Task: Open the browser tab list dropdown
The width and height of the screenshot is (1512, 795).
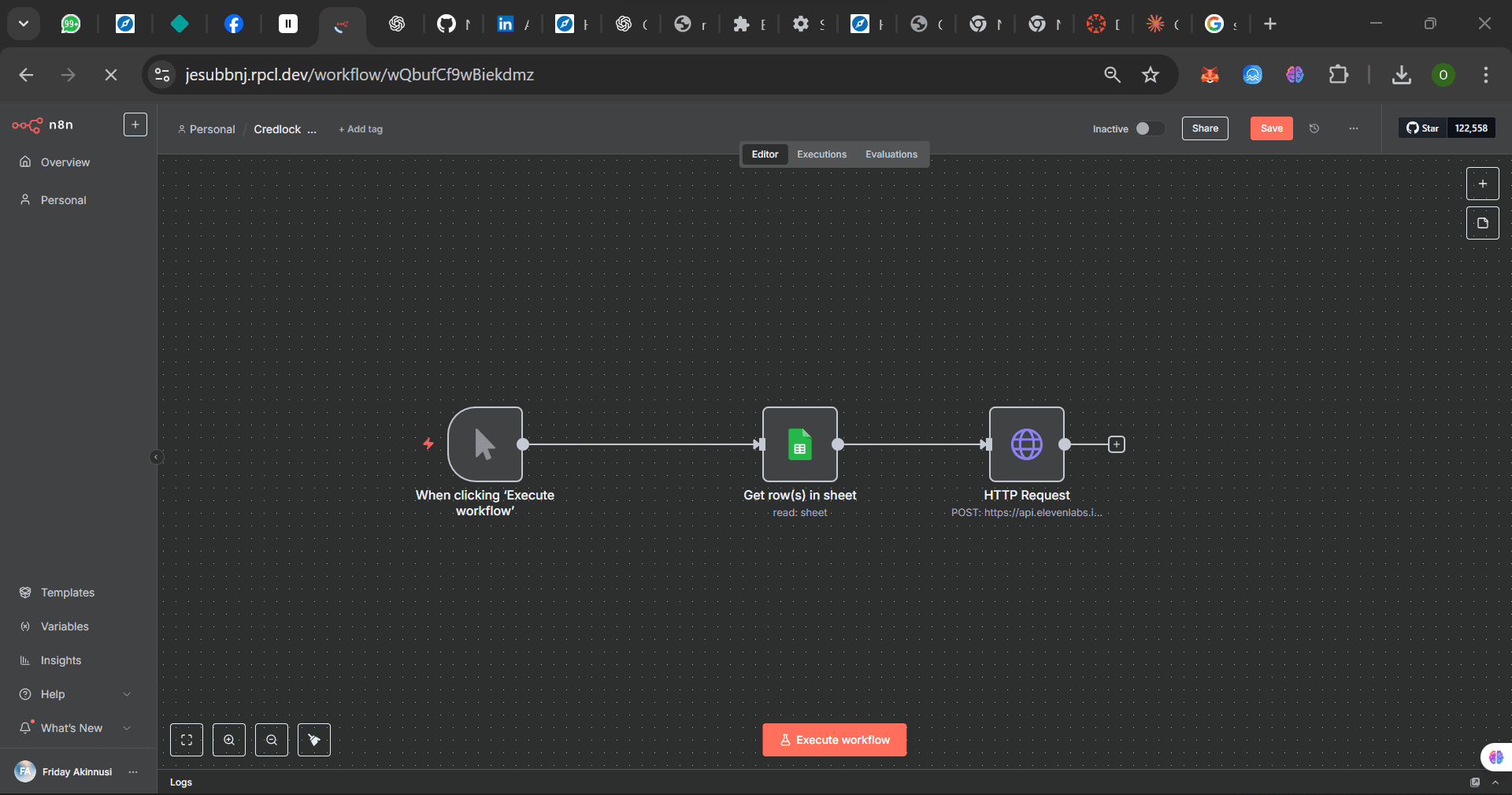Action: click(x=24, y=24)
